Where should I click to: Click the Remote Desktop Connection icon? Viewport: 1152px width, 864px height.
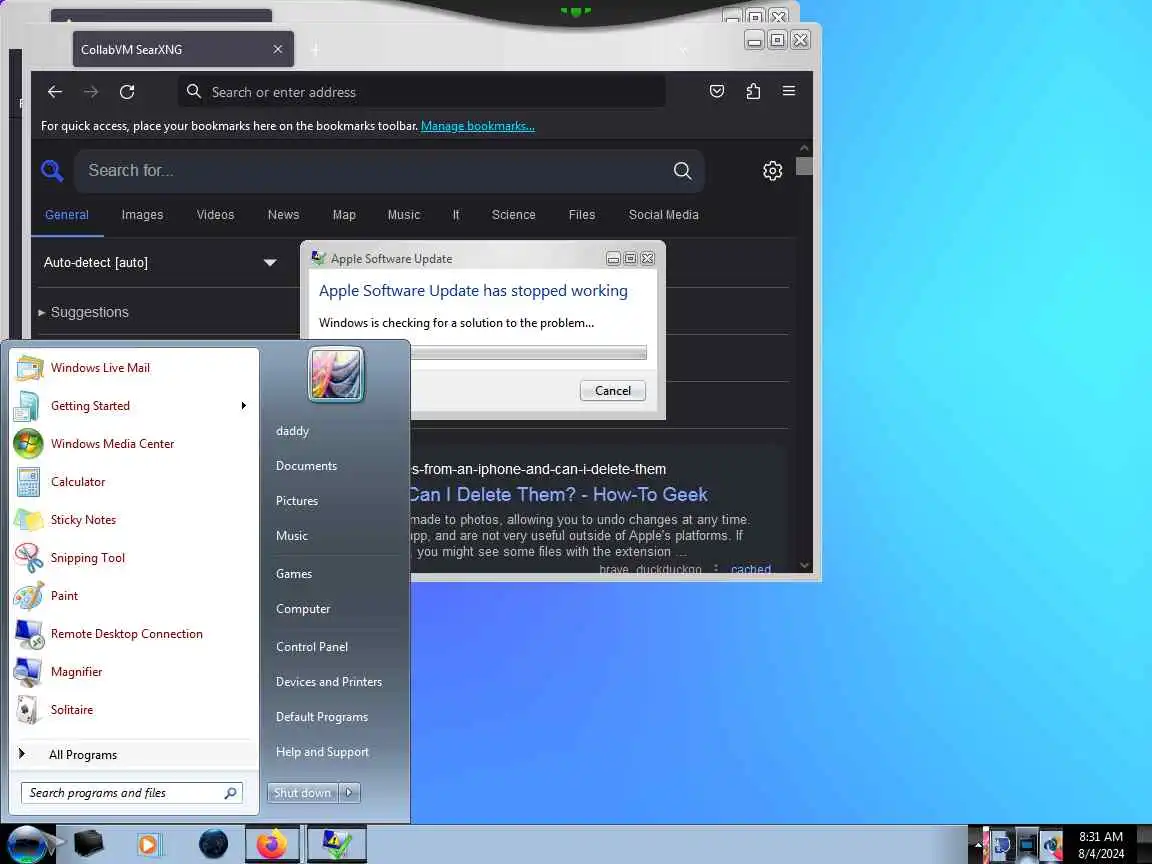click(x=29, y=634)
